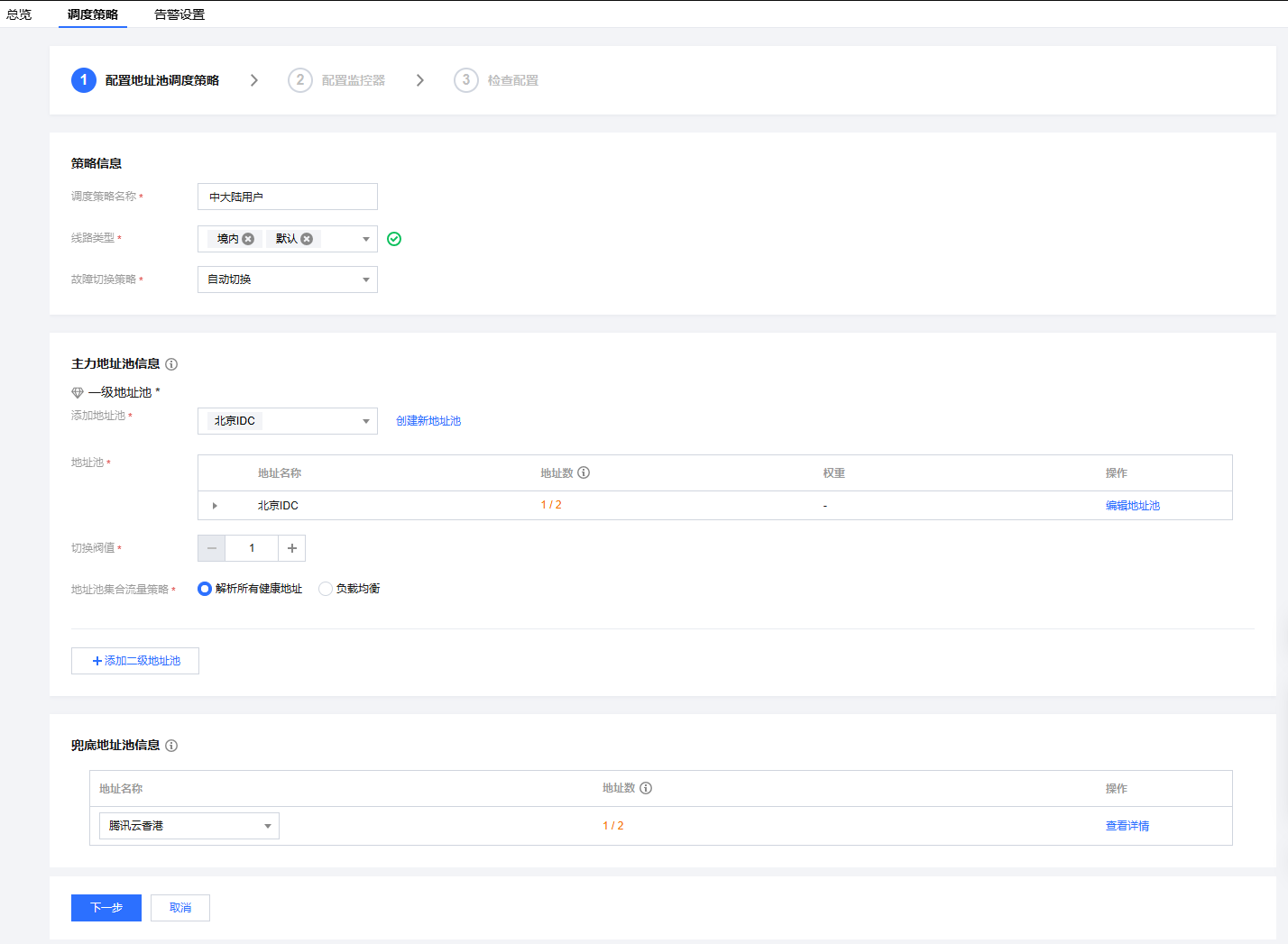Viewport: 1288px width, 944px height.
Task: Click info icon beside 主力地址池信息
Action: click(171, 364)
